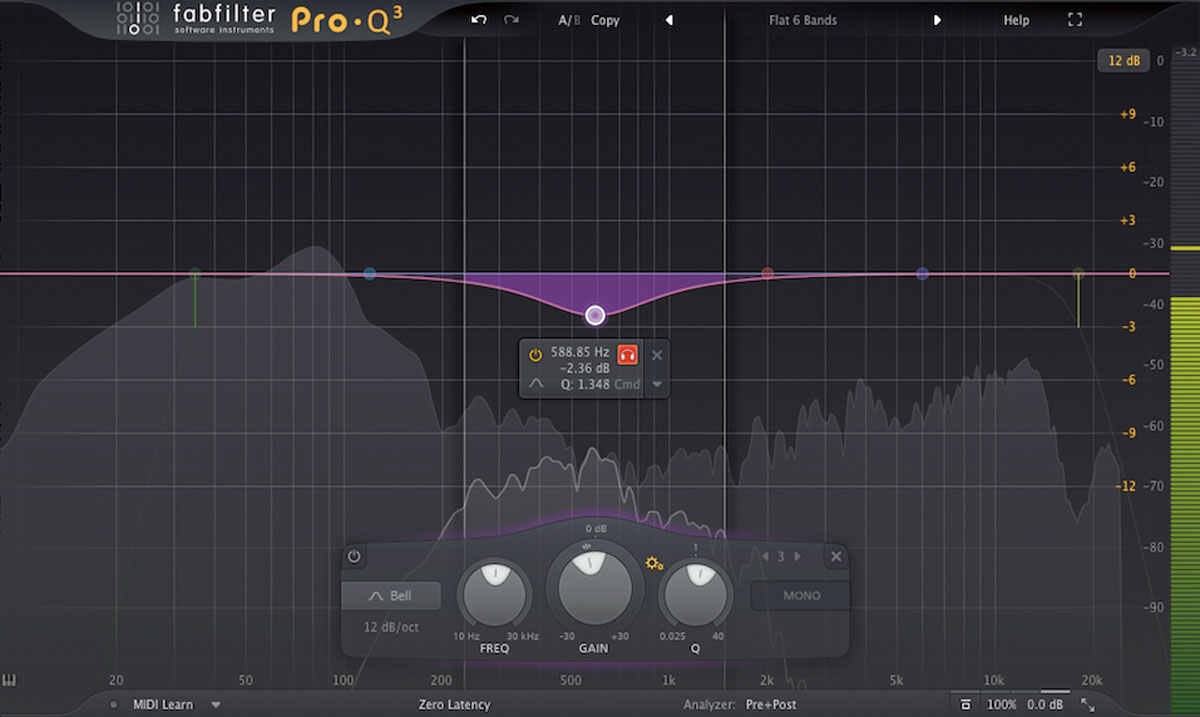Viewport: 1200px width, 717px height.
Task: Toggle the A/B state switch
Action: tap(568, 20)
